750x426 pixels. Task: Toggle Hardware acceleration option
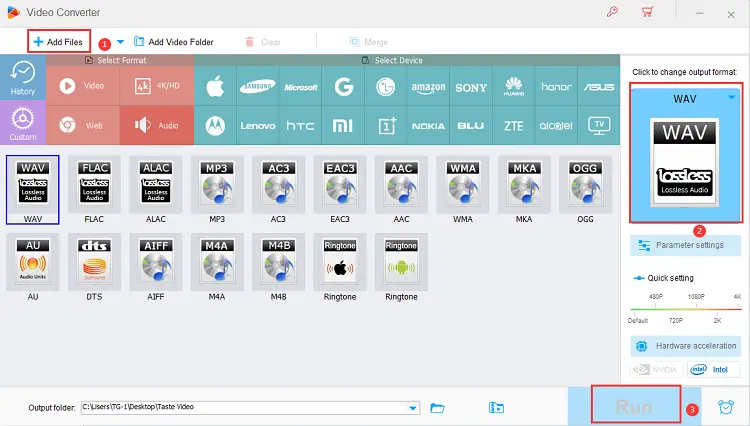click(x=685, y=346)
